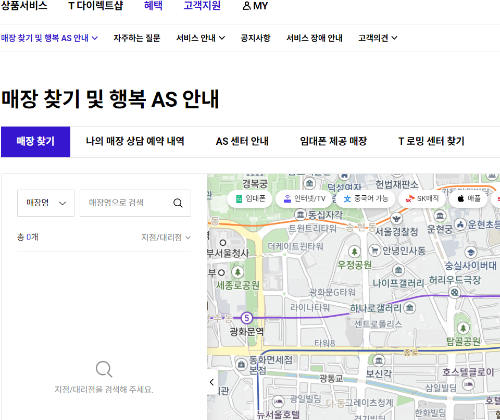
Task: Click the magnifier search icon in the store search box
Action: click(178, 203)
